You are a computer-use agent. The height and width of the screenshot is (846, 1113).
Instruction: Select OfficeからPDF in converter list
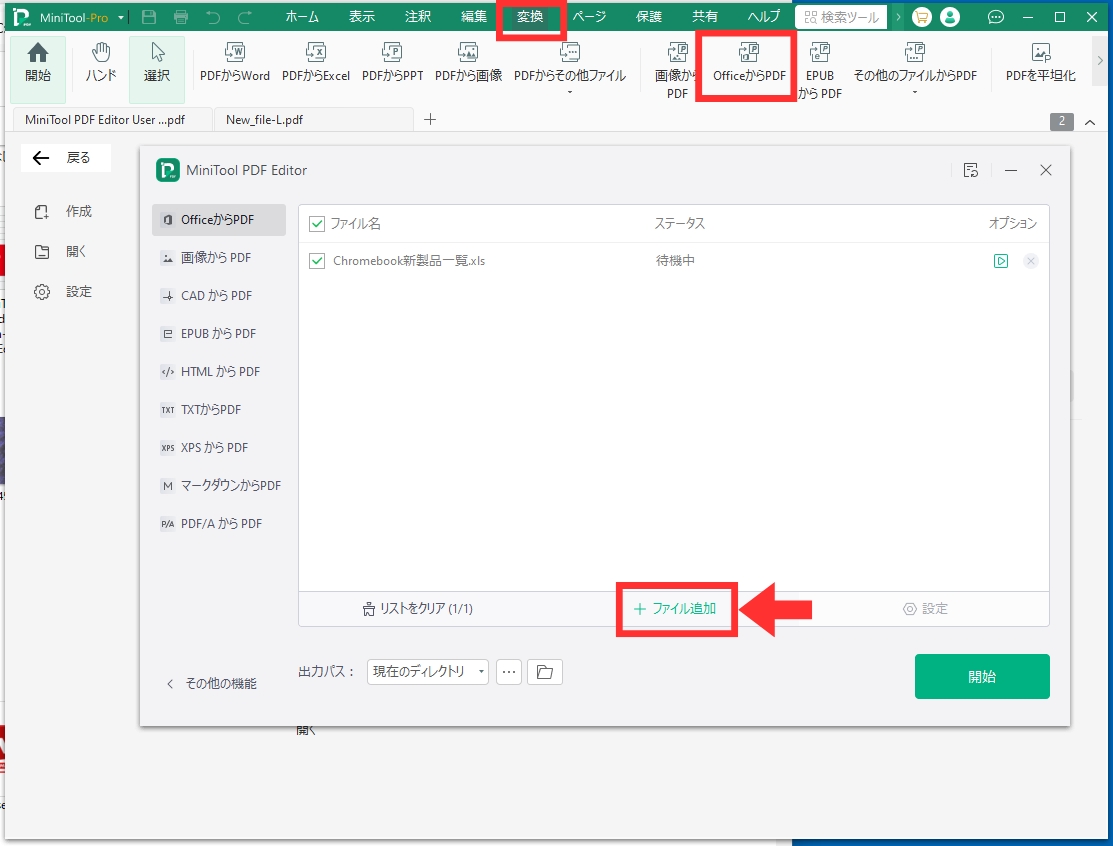point(219,220)
